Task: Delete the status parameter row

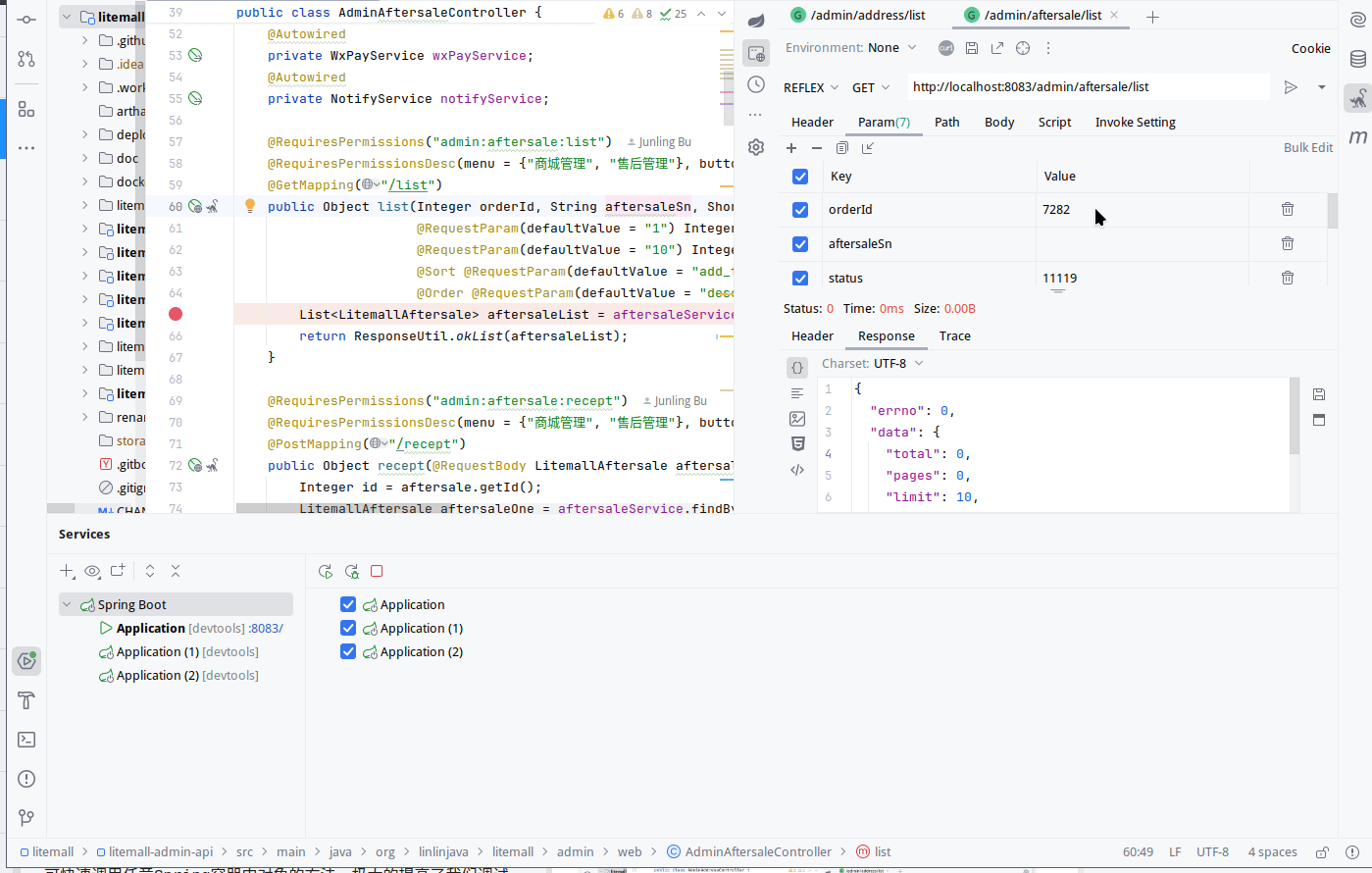Action: click(1288, 278)
